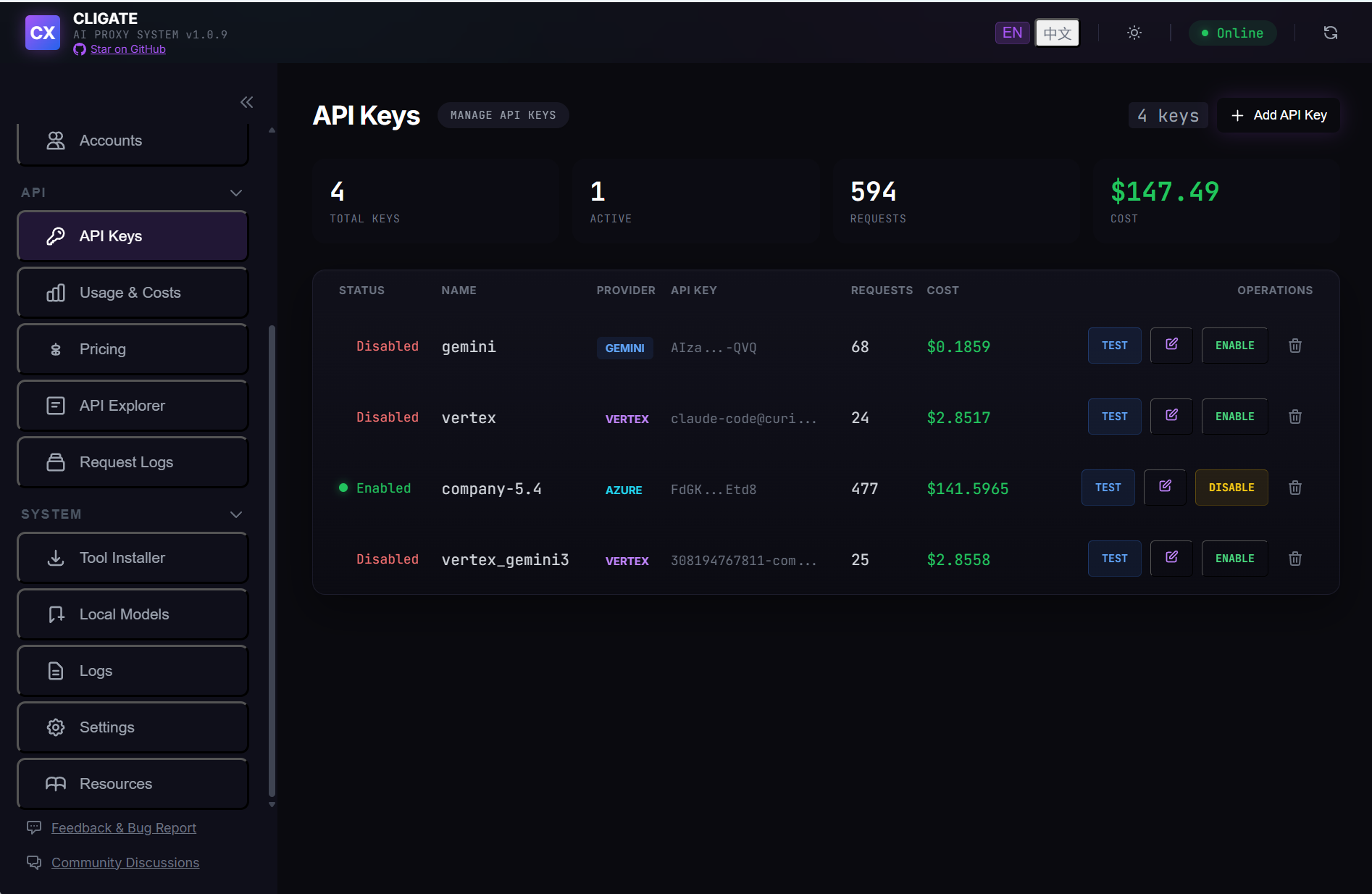Image resolution: width=1372 pixels, height=894 pixels.
Task: Click the Add API Key button
Action: tap(1279, 115)
